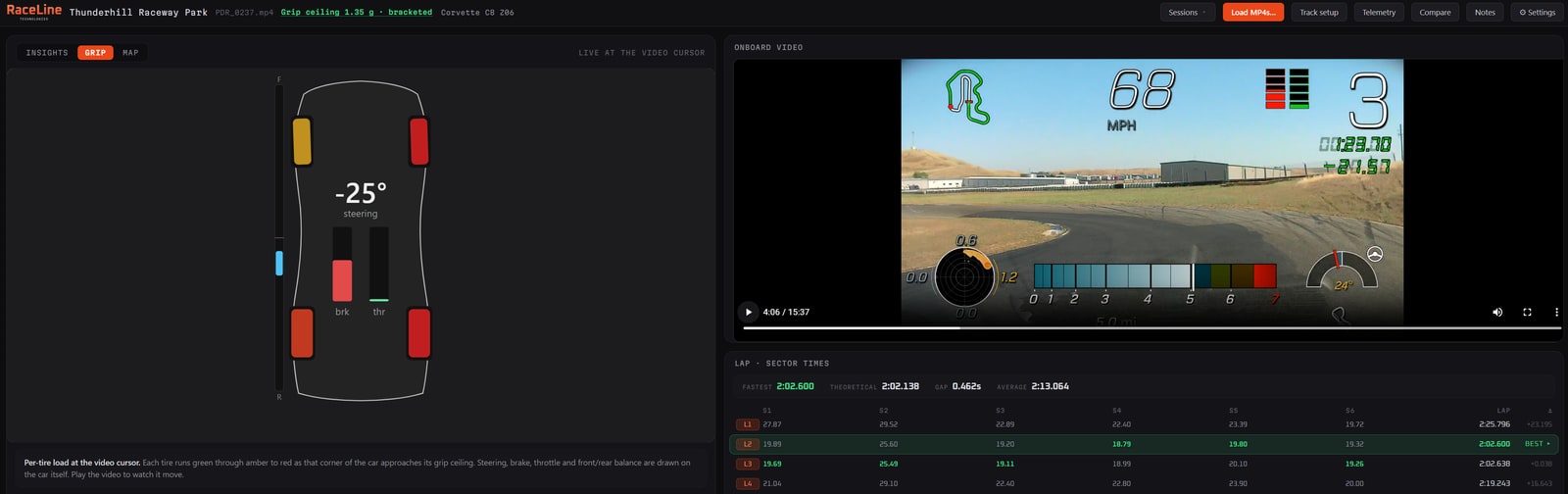This screenshot has width=1568, height=494.
Task: Mute the onboard video volume
Action: tap(1497, 312)
